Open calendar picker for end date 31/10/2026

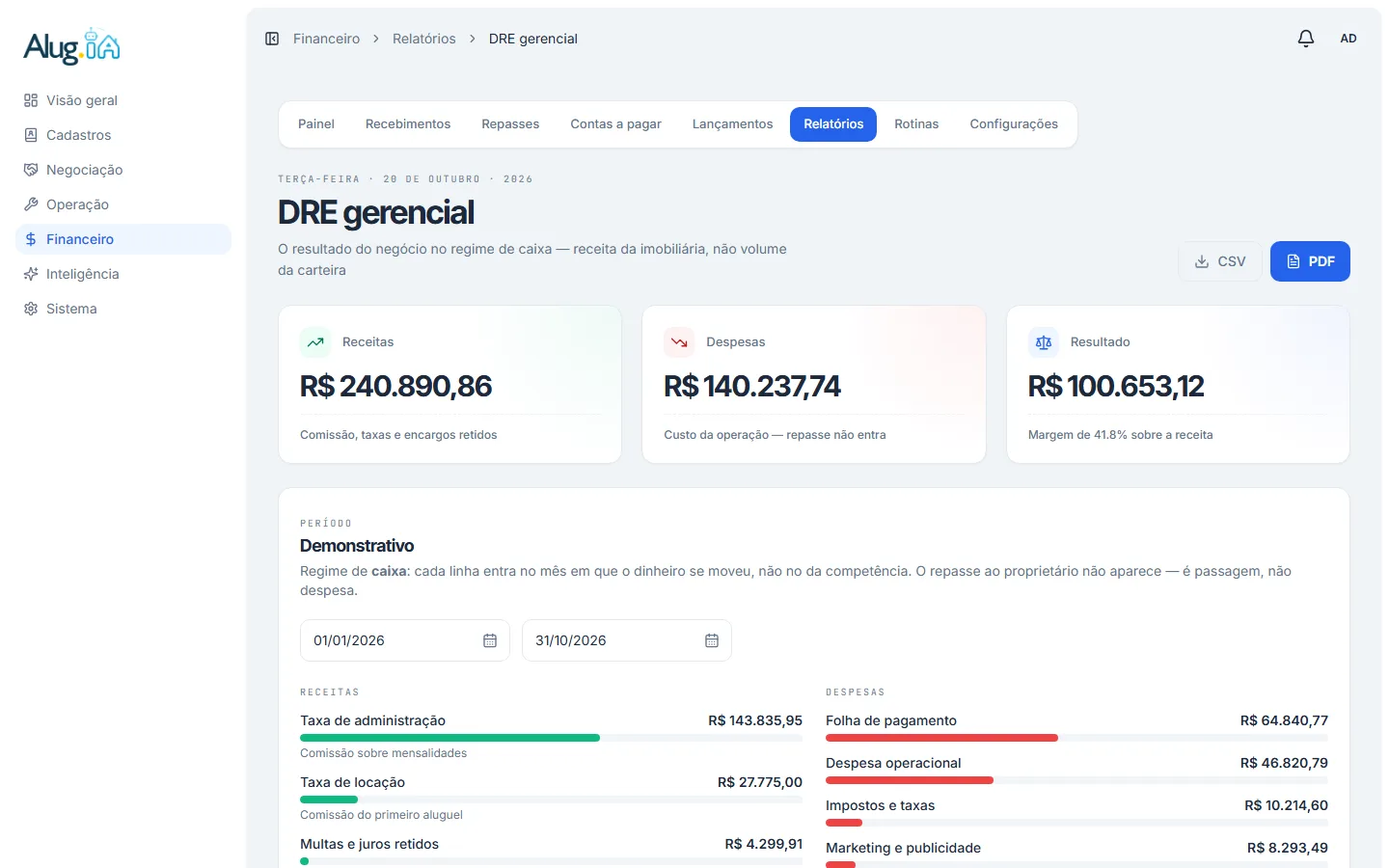[x=712, y=640]
